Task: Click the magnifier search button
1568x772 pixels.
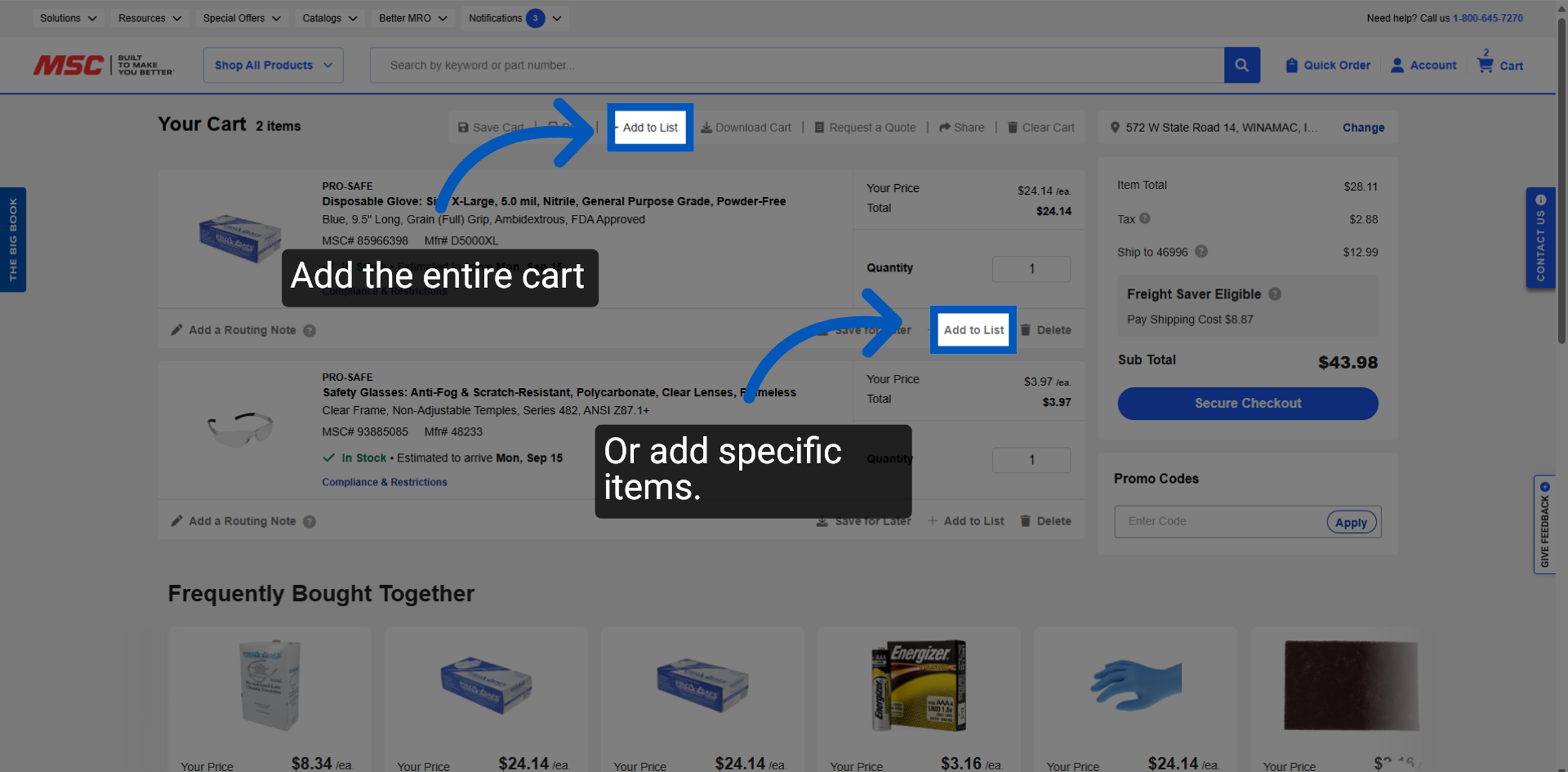Action: pyautogui.click(x=1241, y=65)
